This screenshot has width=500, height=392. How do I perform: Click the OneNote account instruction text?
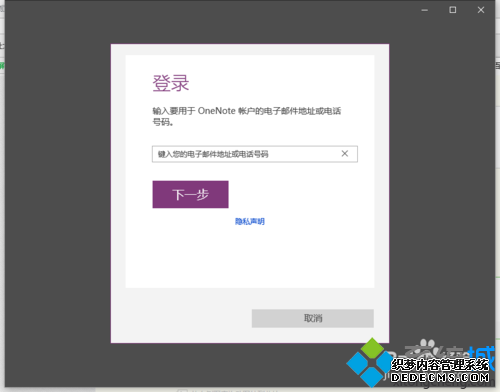click(247, 116)
